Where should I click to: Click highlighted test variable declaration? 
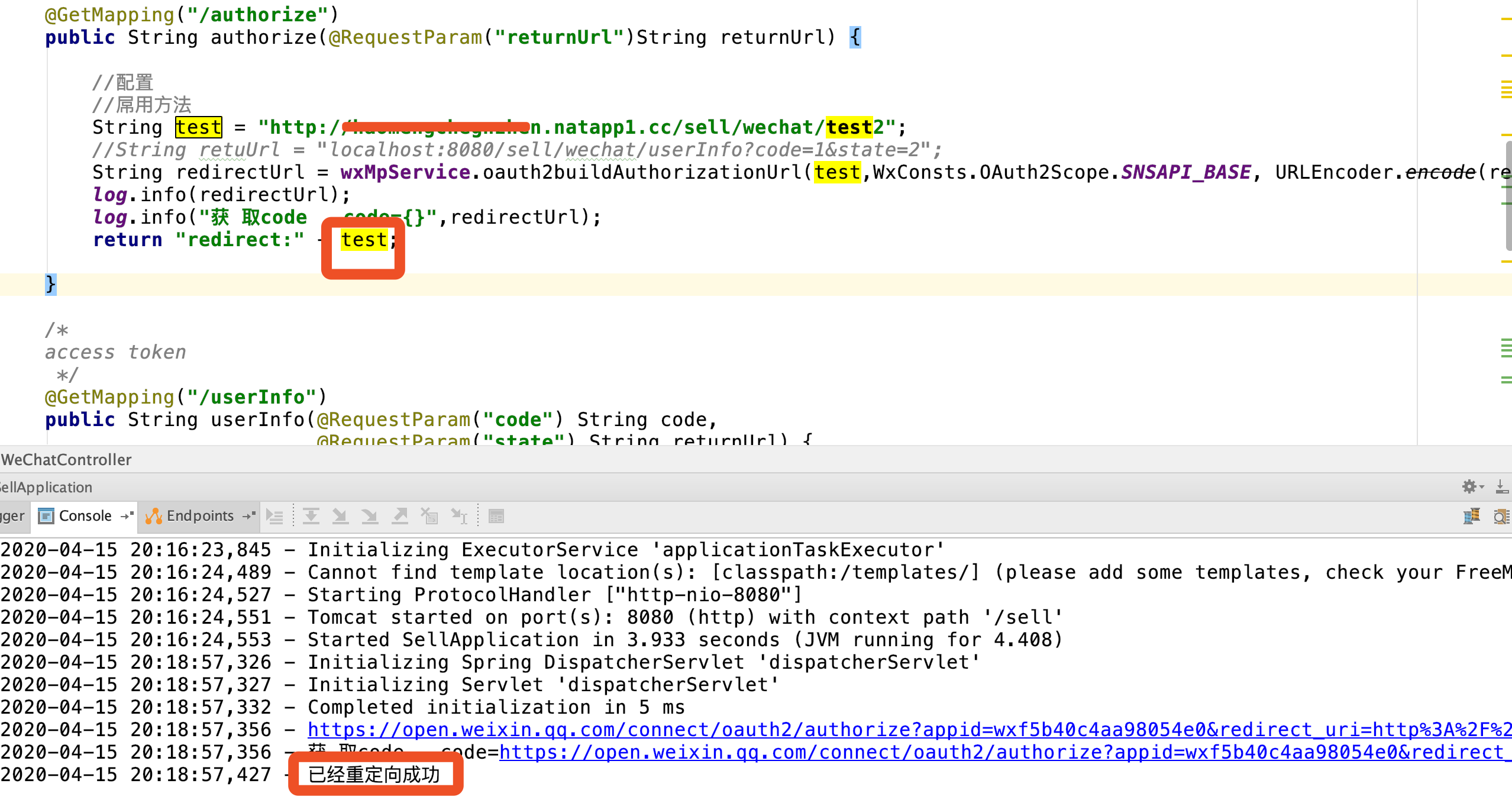click(199, 127)
